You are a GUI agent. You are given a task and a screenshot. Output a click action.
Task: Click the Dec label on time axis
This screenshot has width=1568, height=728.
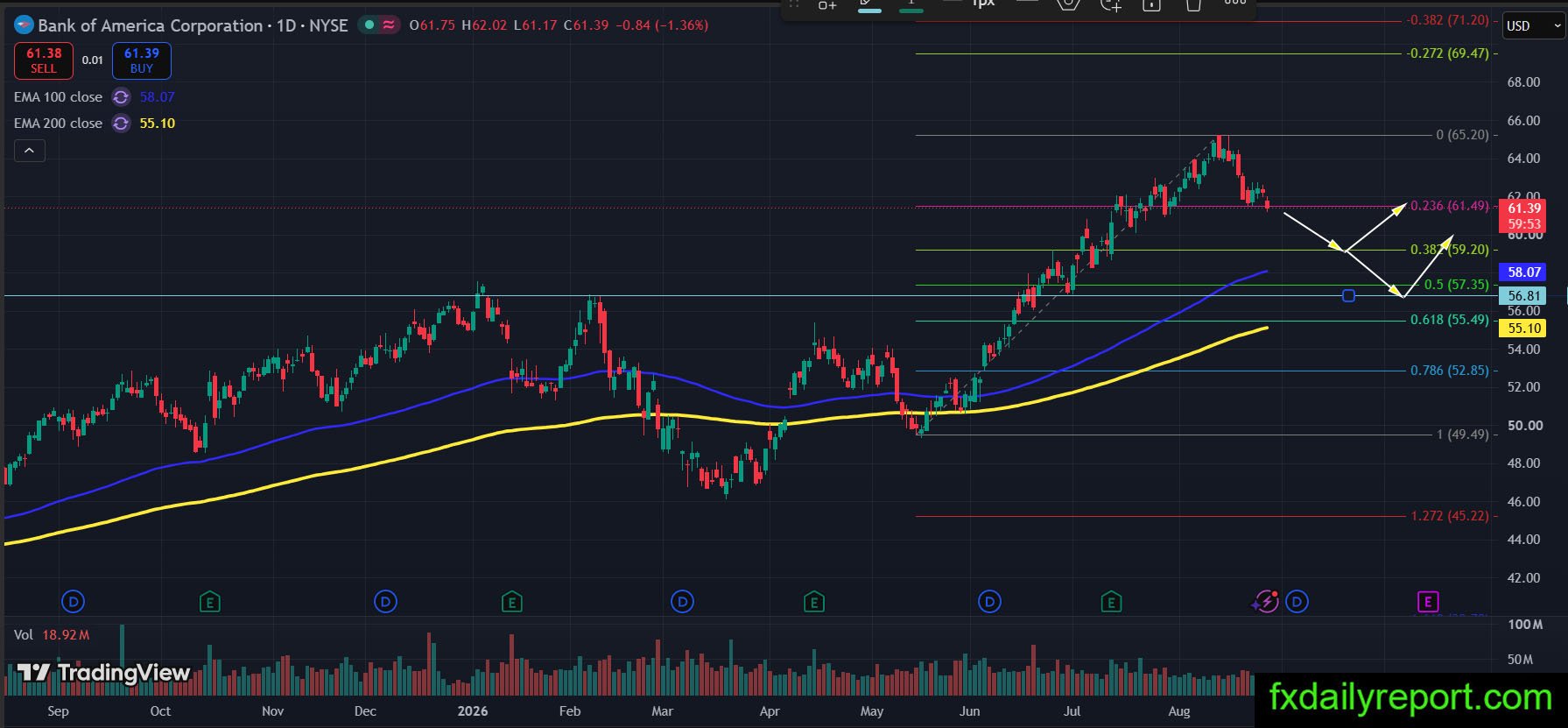[365, 711]
